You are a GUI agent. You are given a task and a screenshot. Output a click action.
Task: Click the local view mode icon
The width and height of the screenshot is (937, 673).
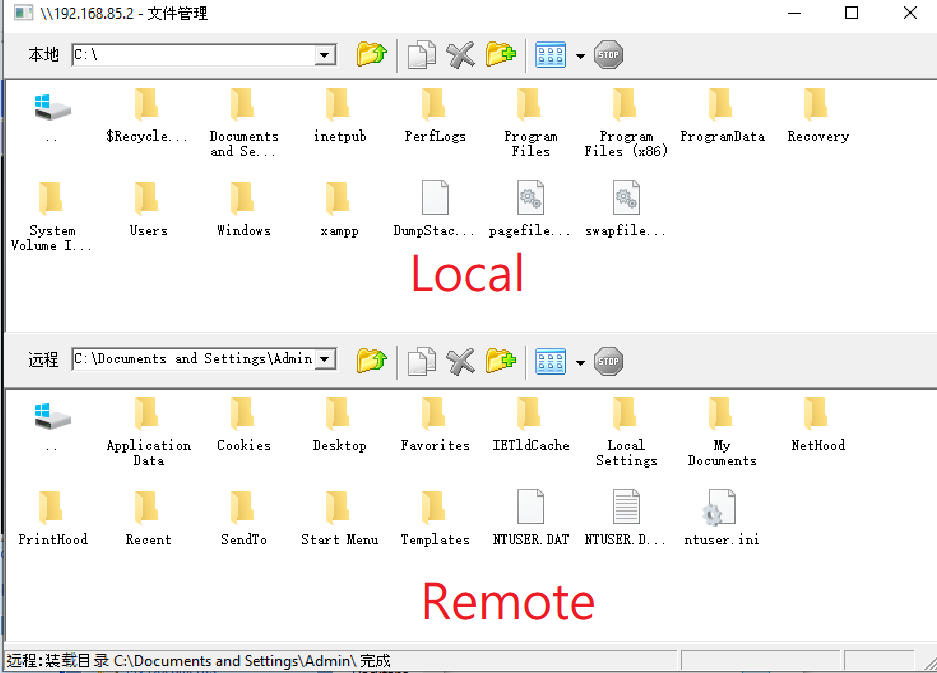pyautogui.click(x=551, y=55)
